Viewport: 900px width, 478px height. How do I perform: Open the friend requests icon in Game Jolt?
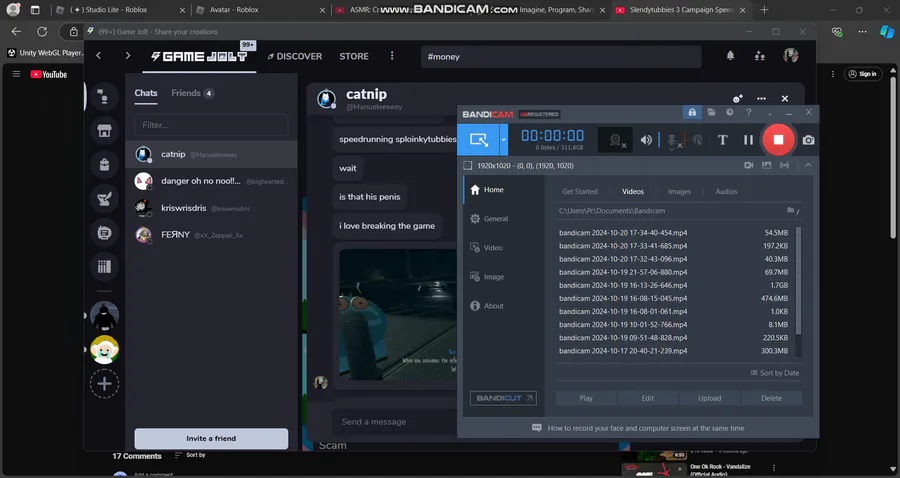click(x=759, y=56)
